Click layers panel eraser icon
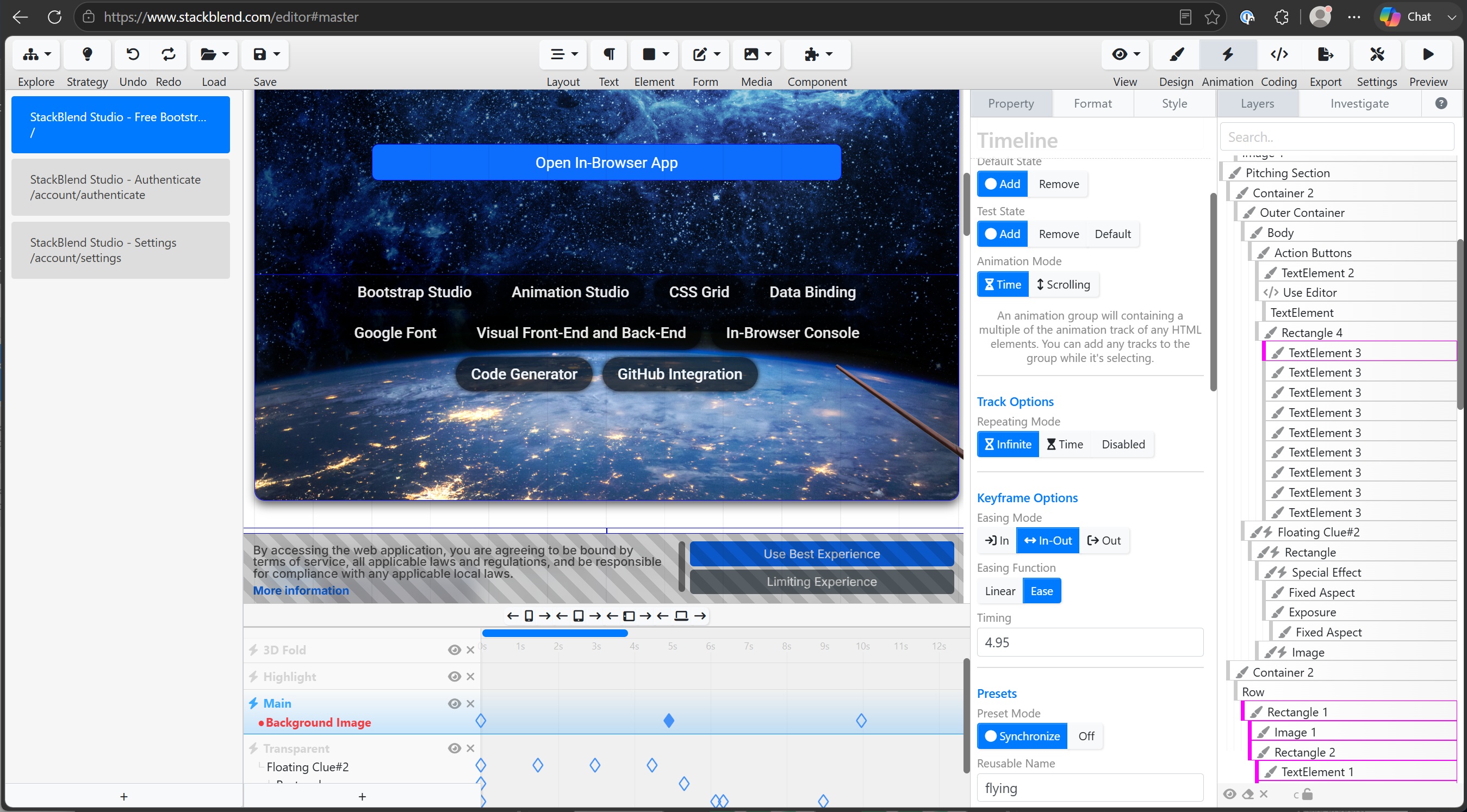The height and width of the screenshot is (812, 1467). [x=1248, y=795]
